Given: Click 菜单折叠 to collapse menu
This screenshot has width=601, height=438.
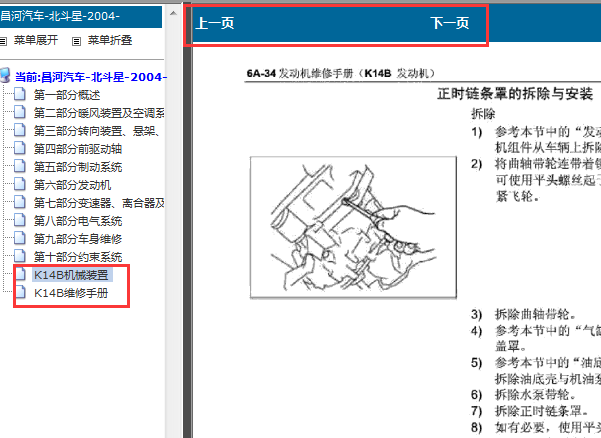Looking at the screenshot, I should [110, 40].
